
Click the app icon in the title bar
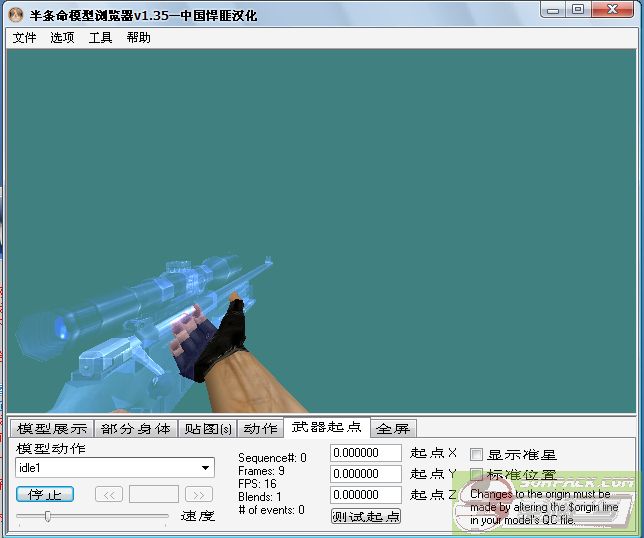tap(15, 15)
